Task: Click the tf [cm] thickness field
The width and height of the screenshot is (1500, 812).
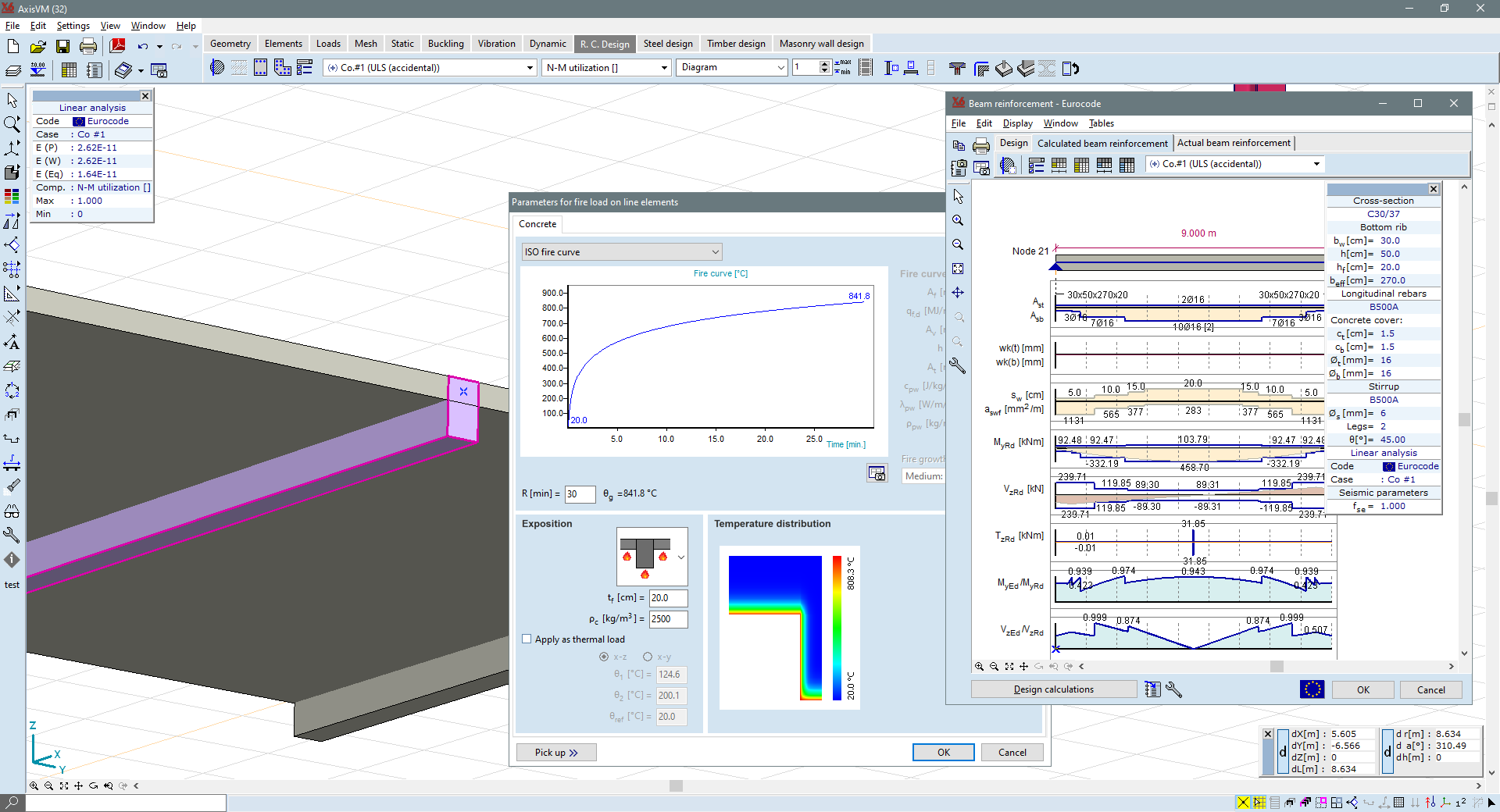Action: (668, 598)
